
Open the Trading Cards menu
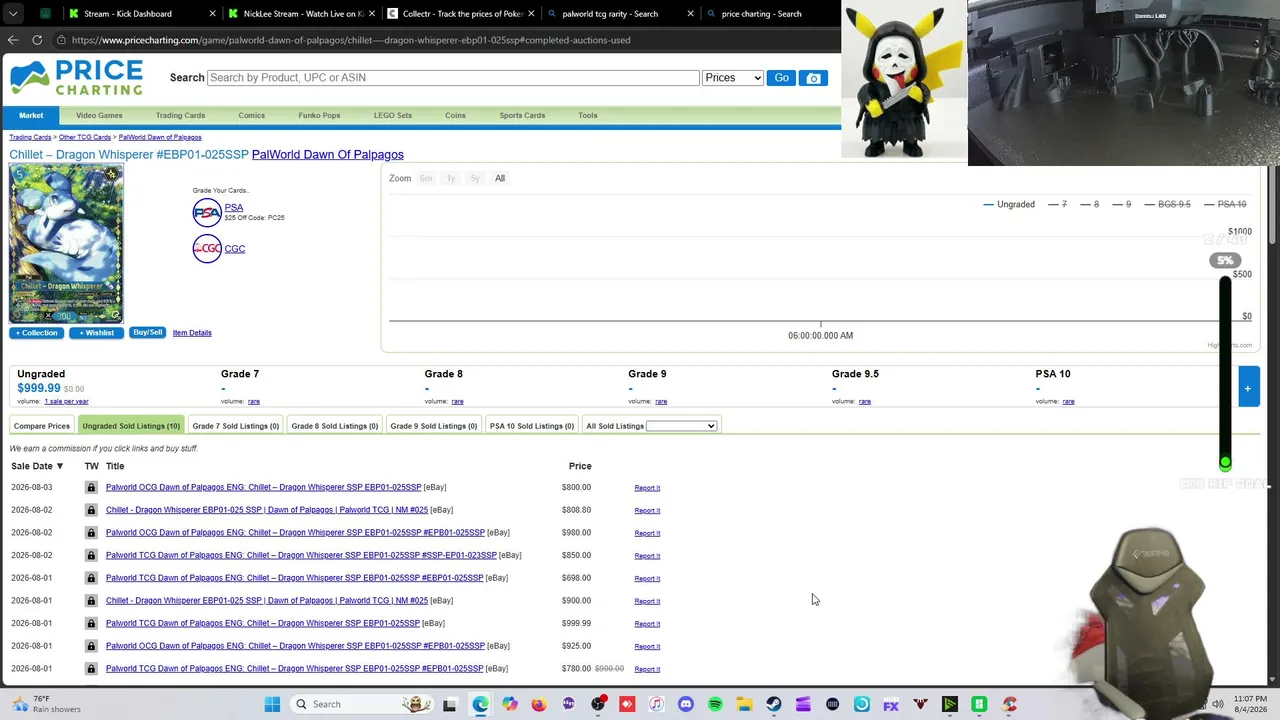point(180,115)
